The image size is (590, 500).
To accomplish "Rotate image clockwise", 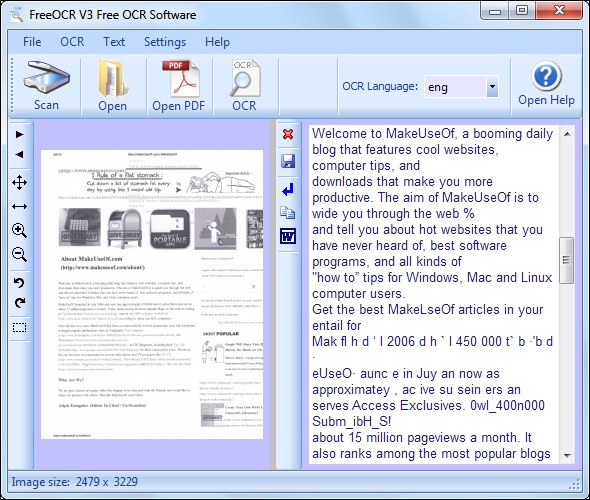I will [20, 303].
